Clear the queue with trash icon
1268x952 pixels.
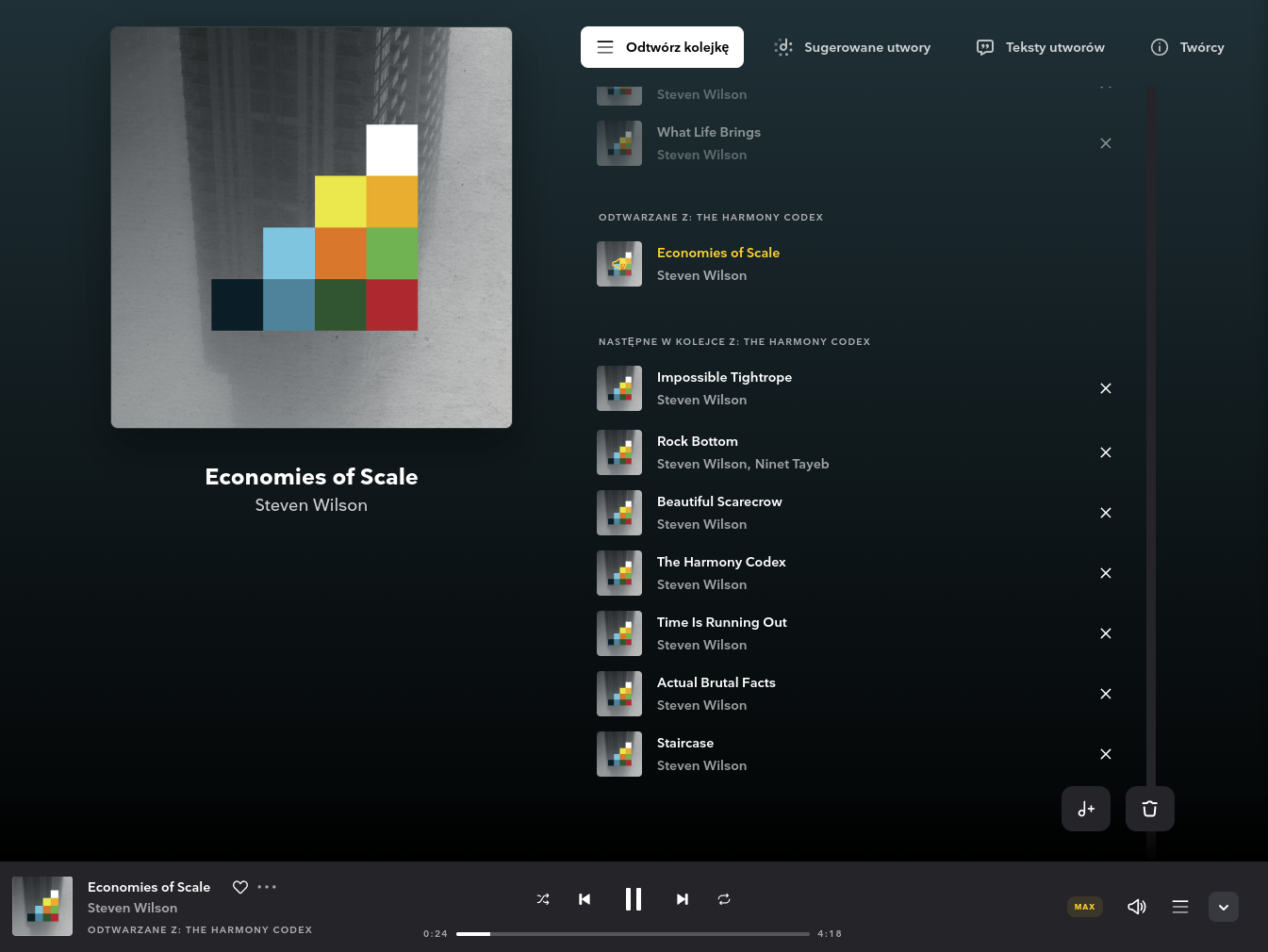click(1149, 809)
